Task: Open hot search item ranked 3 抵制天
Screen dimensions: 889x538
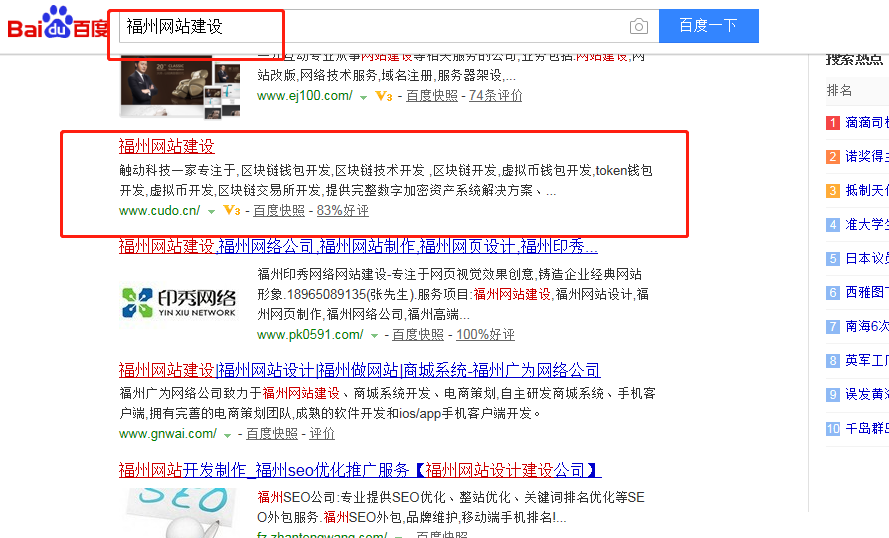Action: coord(867,190)
